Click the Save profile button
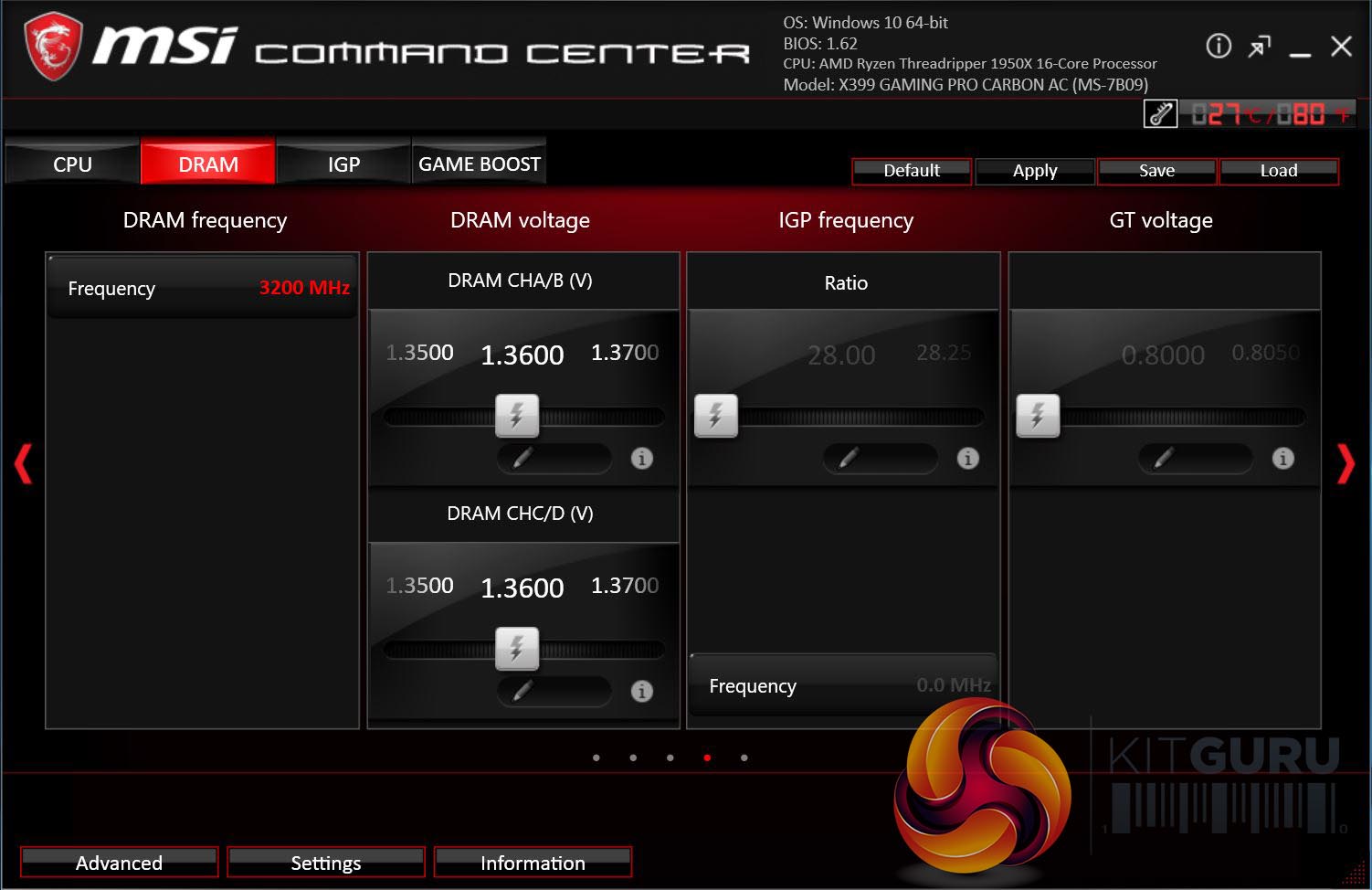This screenshot has height=890, width=1372. (1157, 171)
